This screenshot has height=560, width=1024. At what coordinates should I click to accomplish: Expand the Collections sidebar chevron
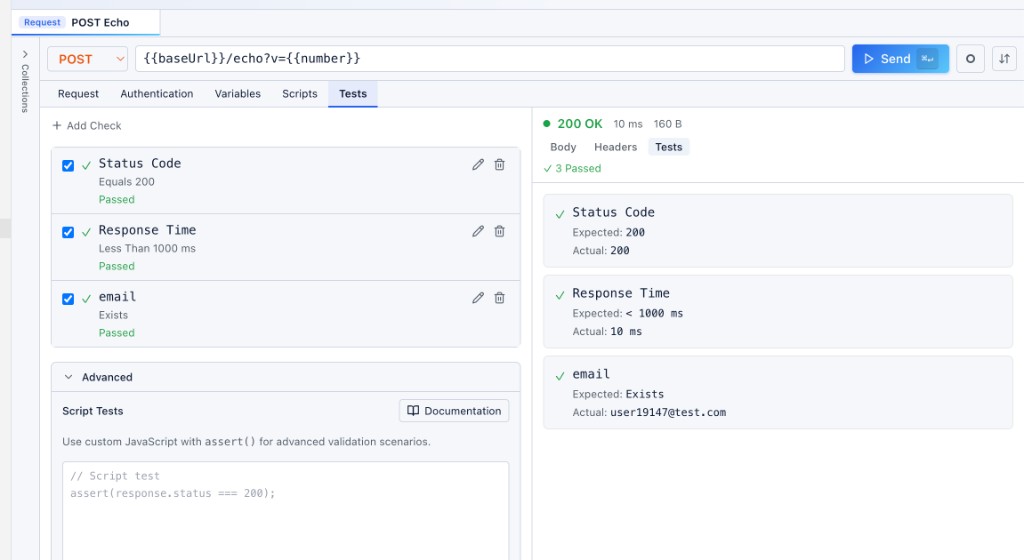[x=25, y=54]
